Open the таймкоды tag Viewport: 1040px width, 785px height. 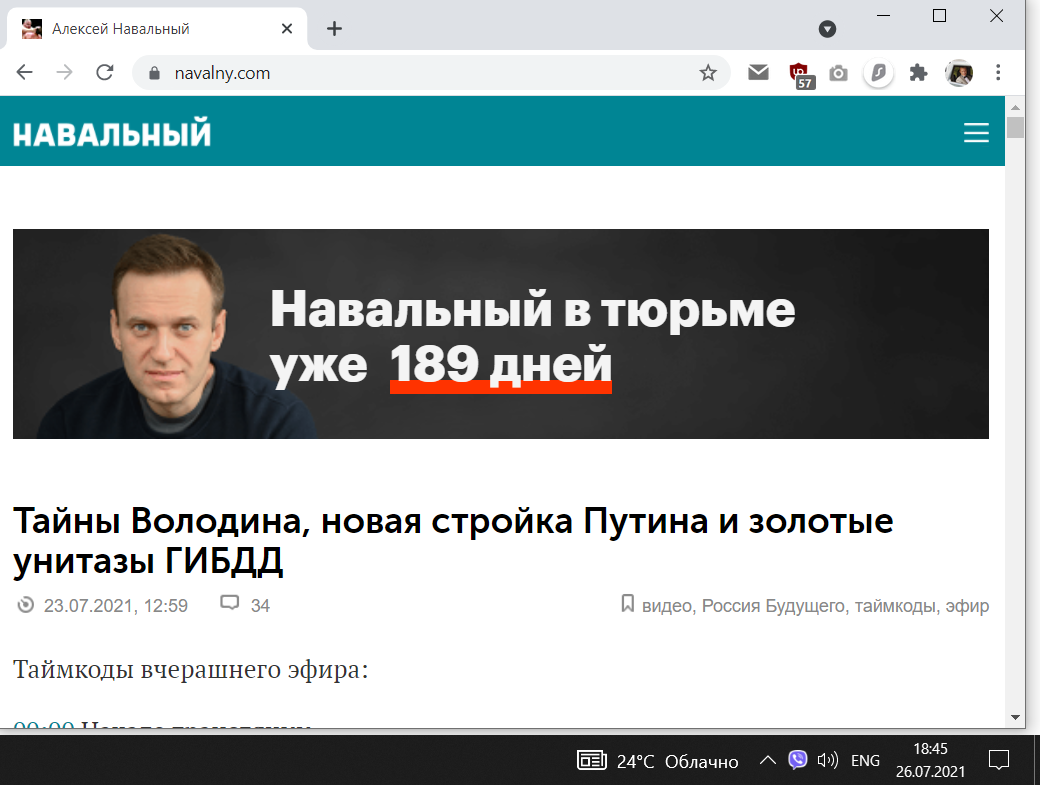896,605
